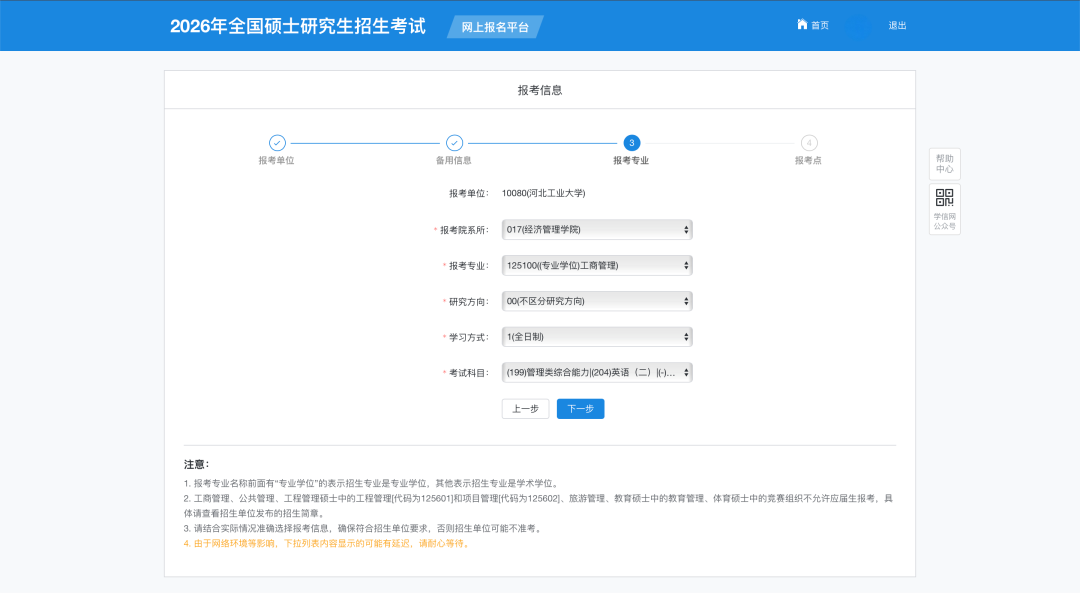
Task: Select the 网上报名平台 header tab
Action: 495,27
